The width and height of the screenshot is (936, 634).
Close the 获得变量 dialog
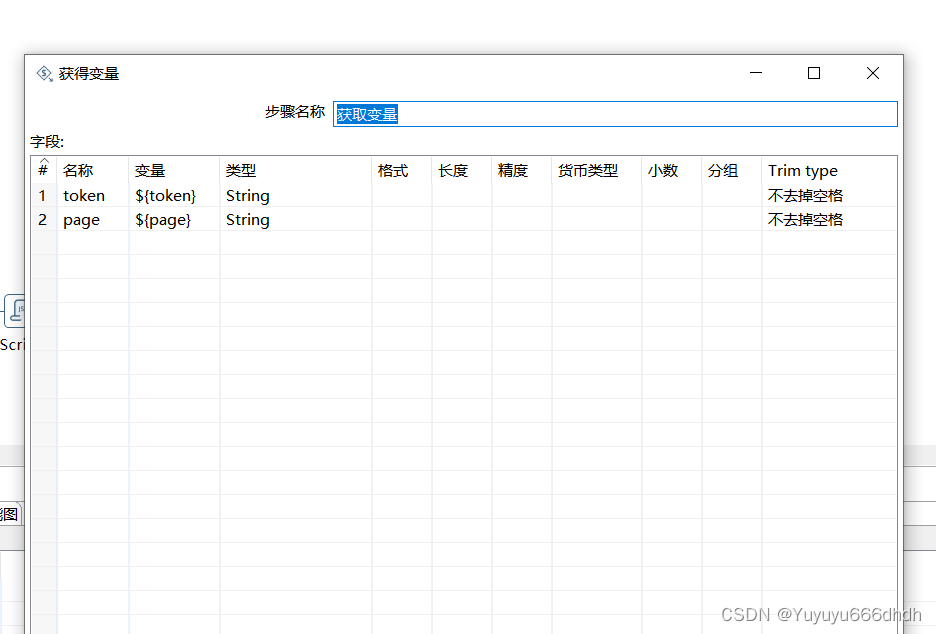click(x=872, y=73)
